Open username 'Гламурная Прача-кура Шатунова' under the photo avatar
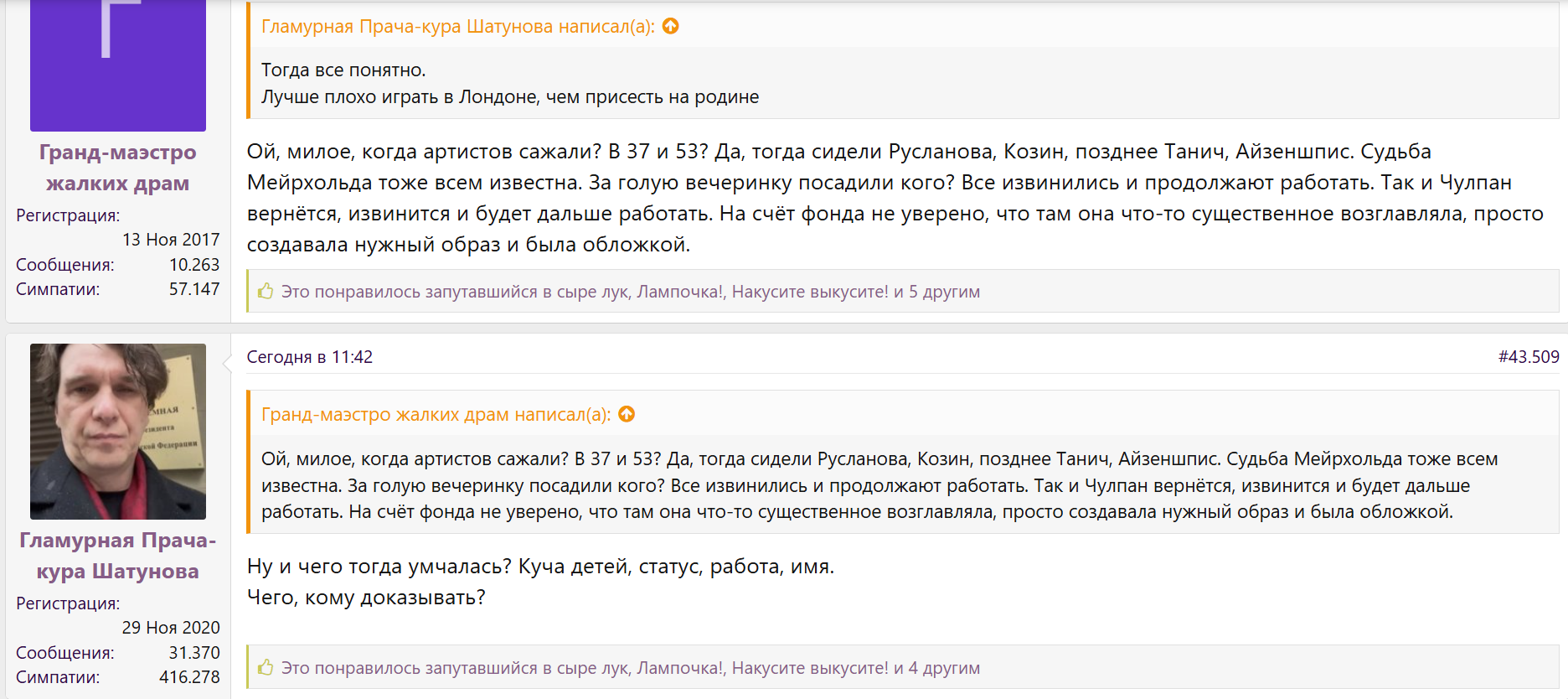Viewport: 1568px width, 699px height. (118, 556)
